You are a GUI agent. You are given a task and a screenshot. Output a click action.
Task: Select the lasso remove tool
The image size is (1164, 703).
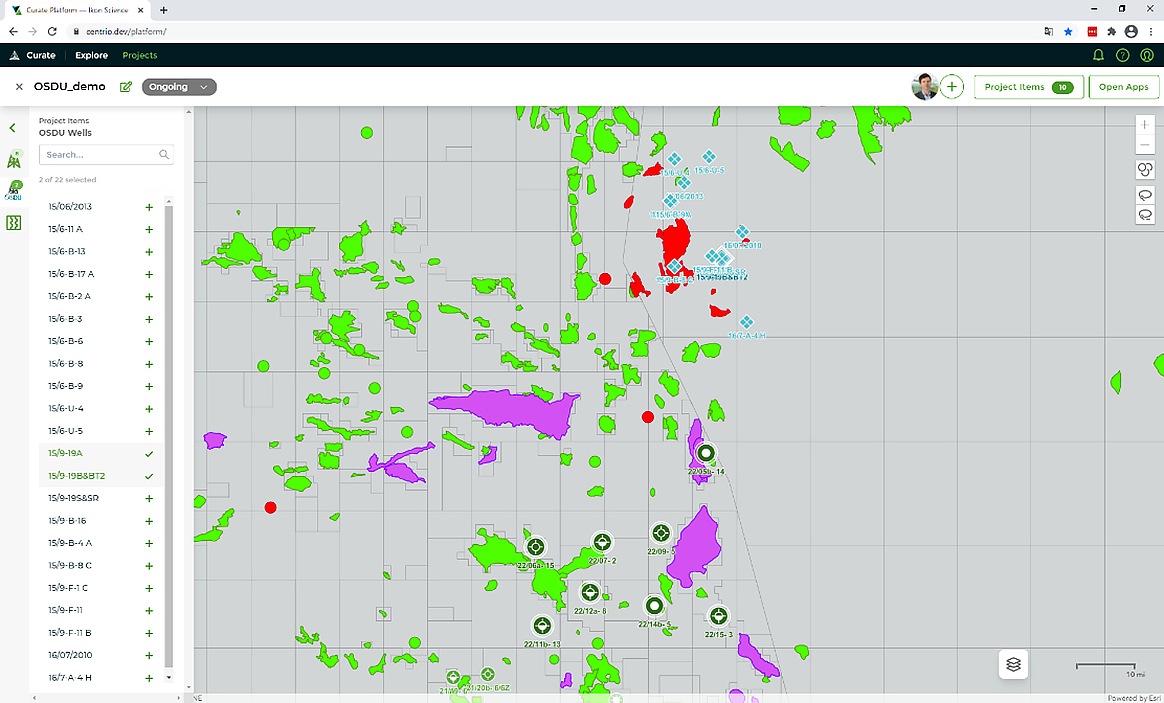(1145, 215)
